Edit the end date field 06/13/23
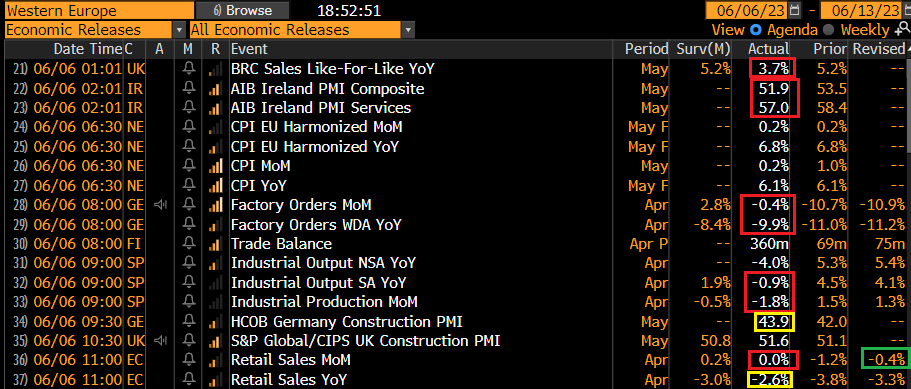Viewport: 911px width, 389px height. point(862,10)
